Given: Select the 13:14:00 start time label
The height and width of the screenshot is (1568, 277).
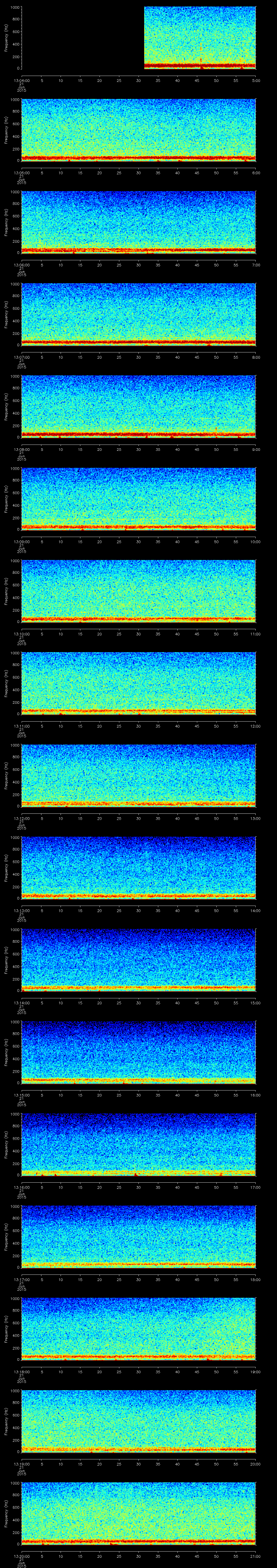Looking at the screenshot, I should (21, 1003).
